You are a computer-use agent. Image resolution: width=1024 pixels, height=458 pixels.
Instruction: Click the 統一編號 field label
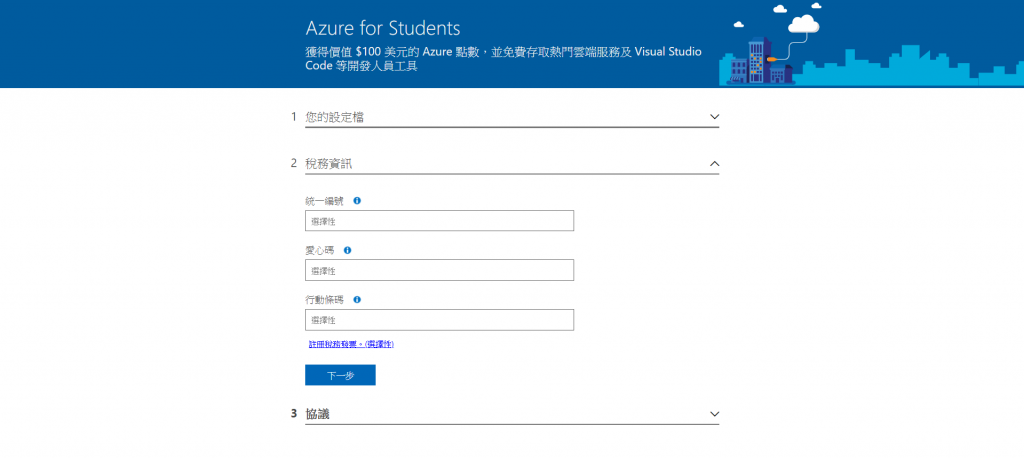pos(324,201)
